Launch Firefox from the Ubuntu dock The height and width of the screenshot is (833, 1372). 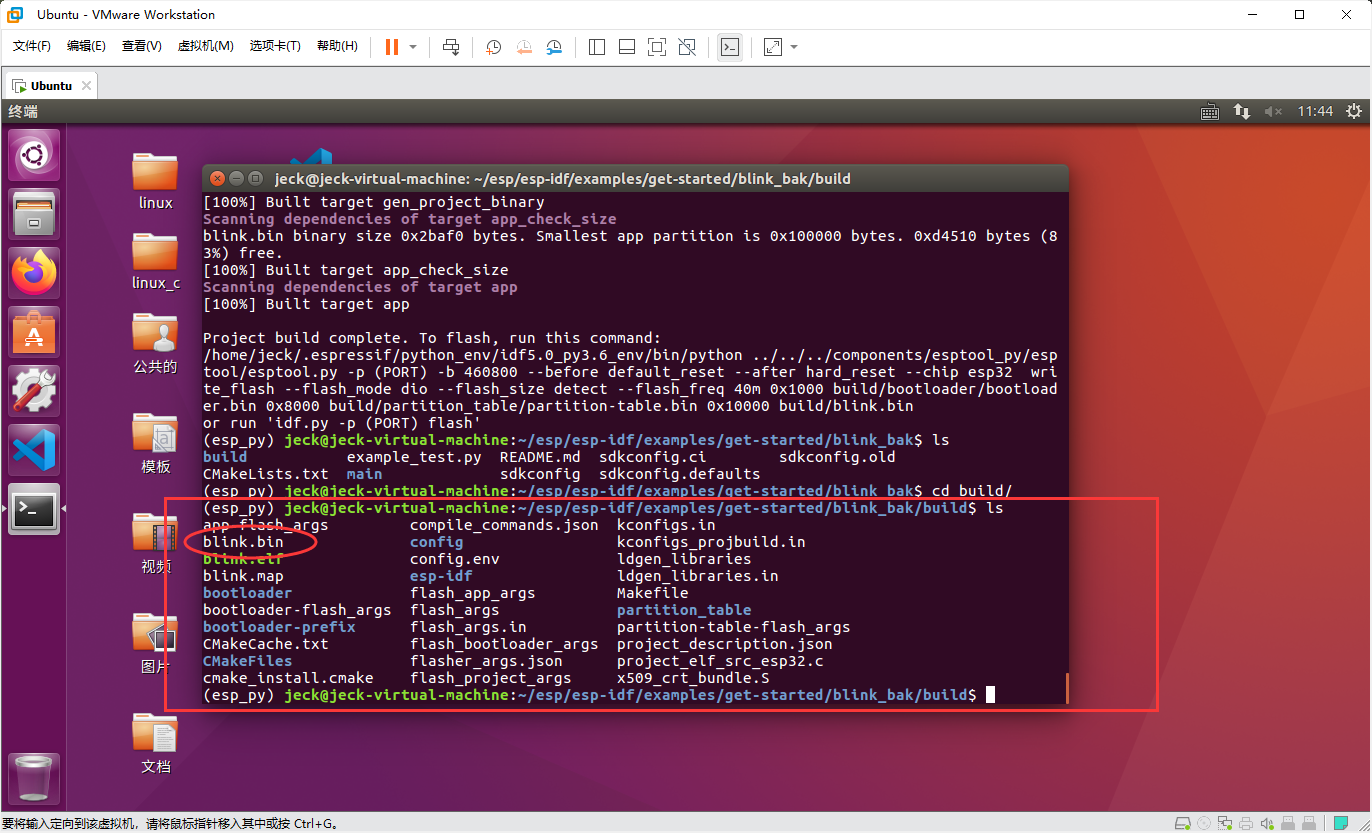[35, 273]
